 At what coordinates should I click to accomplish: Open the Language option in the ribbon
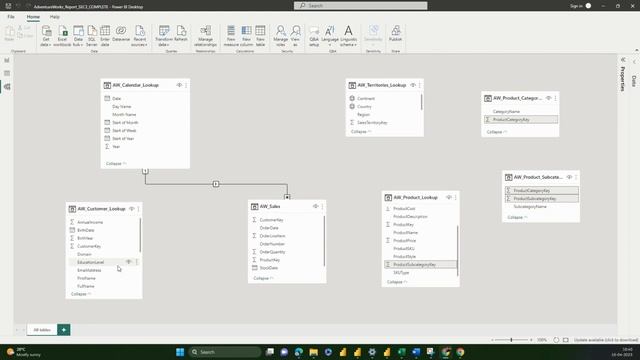330,36
